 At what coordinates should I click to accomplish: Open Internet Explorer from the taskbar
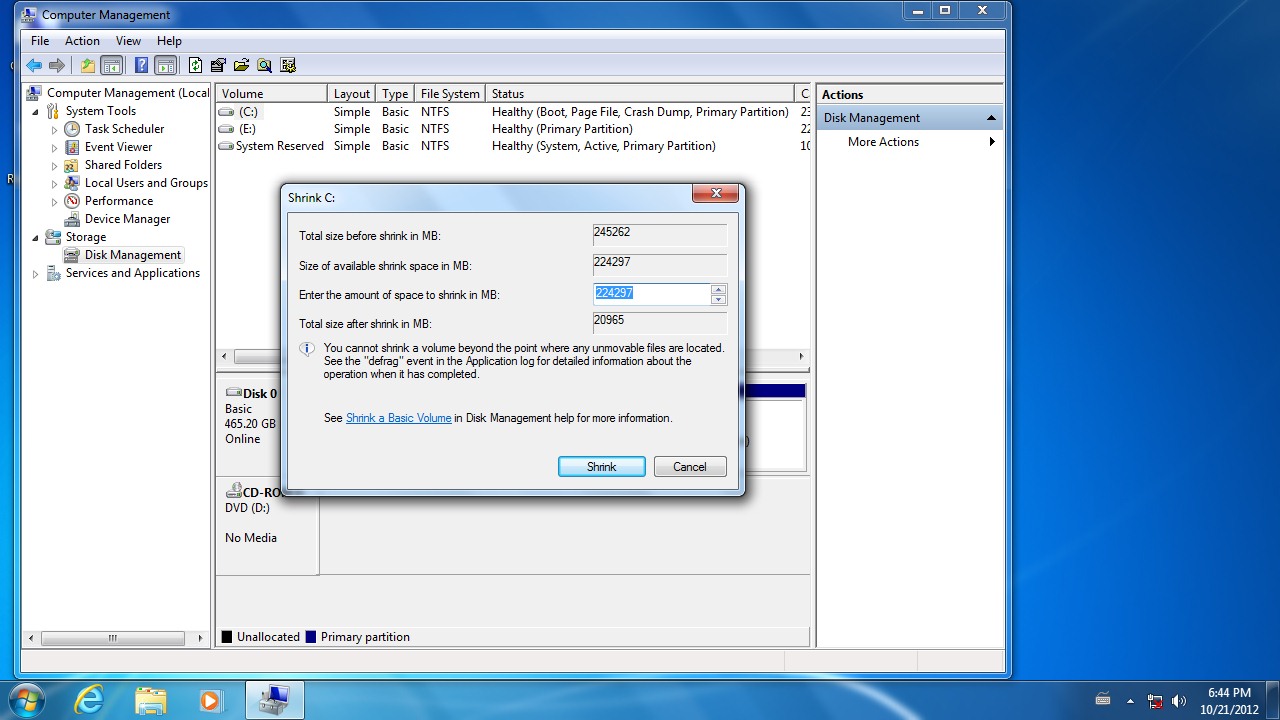point(89,700)
